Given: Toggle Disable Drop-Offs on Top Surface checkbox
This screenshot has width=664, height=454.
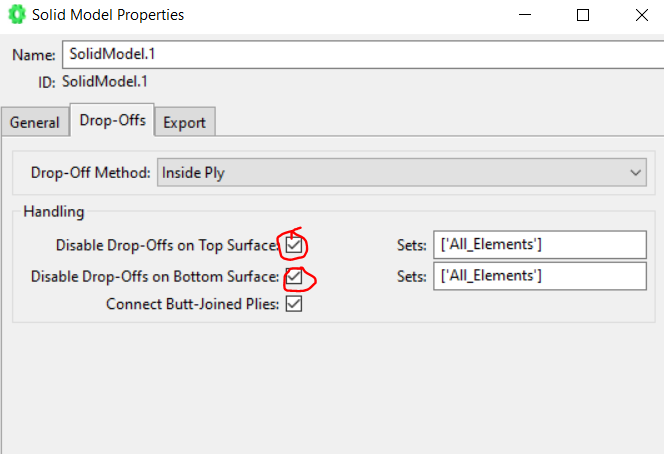Looking at the screenshot, I should pyautogui.click(x=294, y=244).
